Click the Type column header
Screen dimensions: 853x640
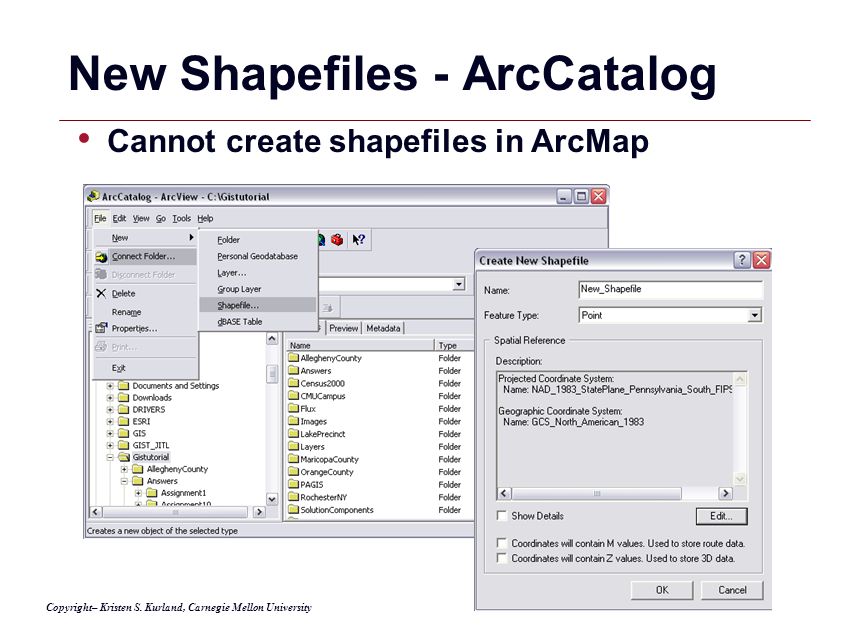[454, 345]
